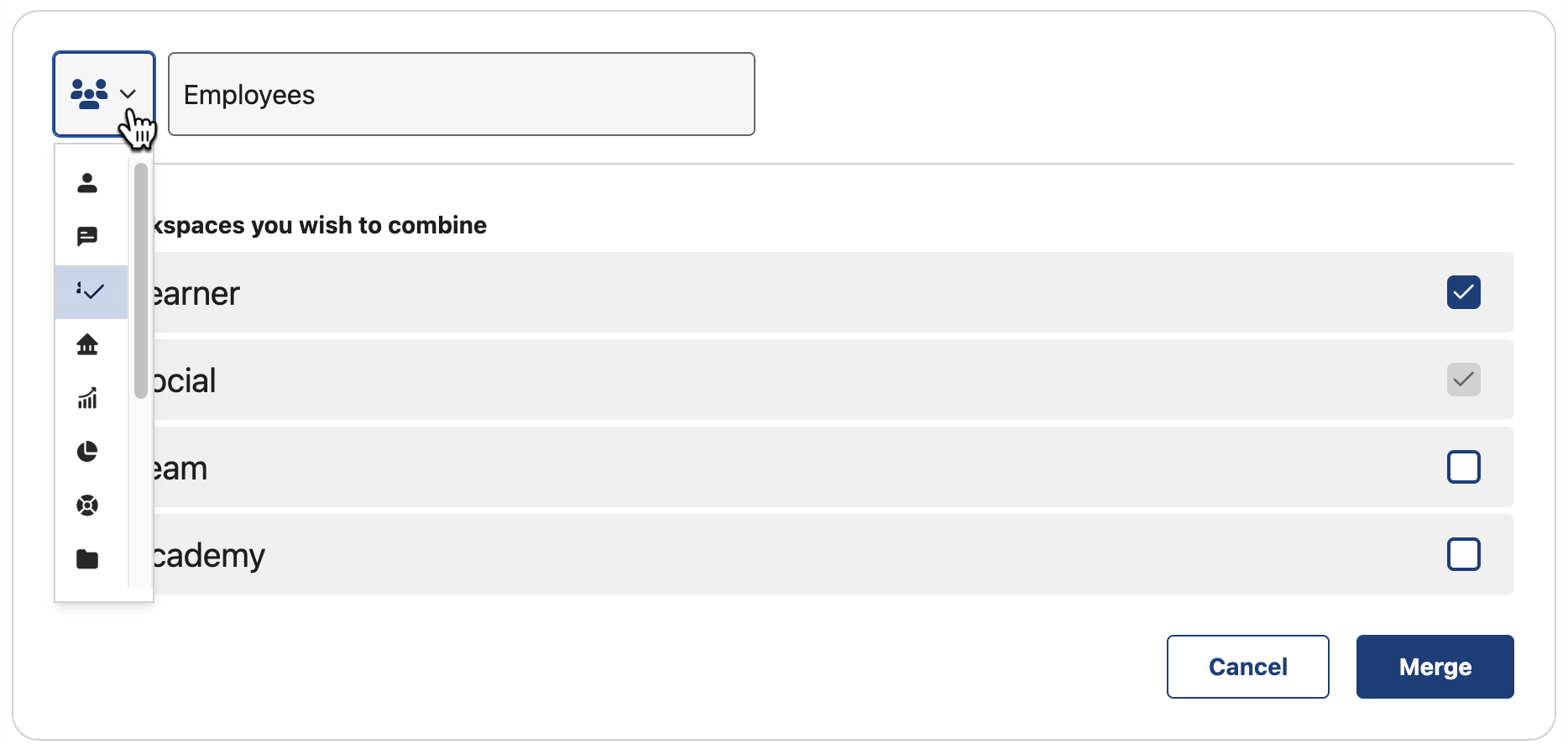
Task: Pick the folder icon from the list
Action: [87, 559]
